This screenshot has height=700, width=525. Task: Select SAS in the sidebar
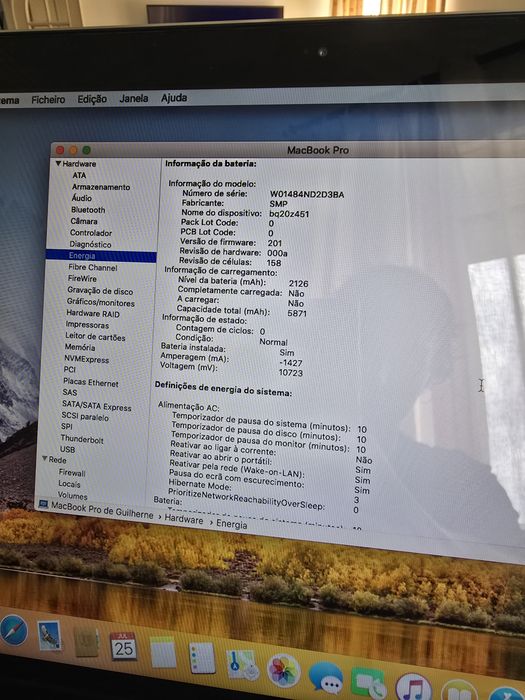(69, 392)
